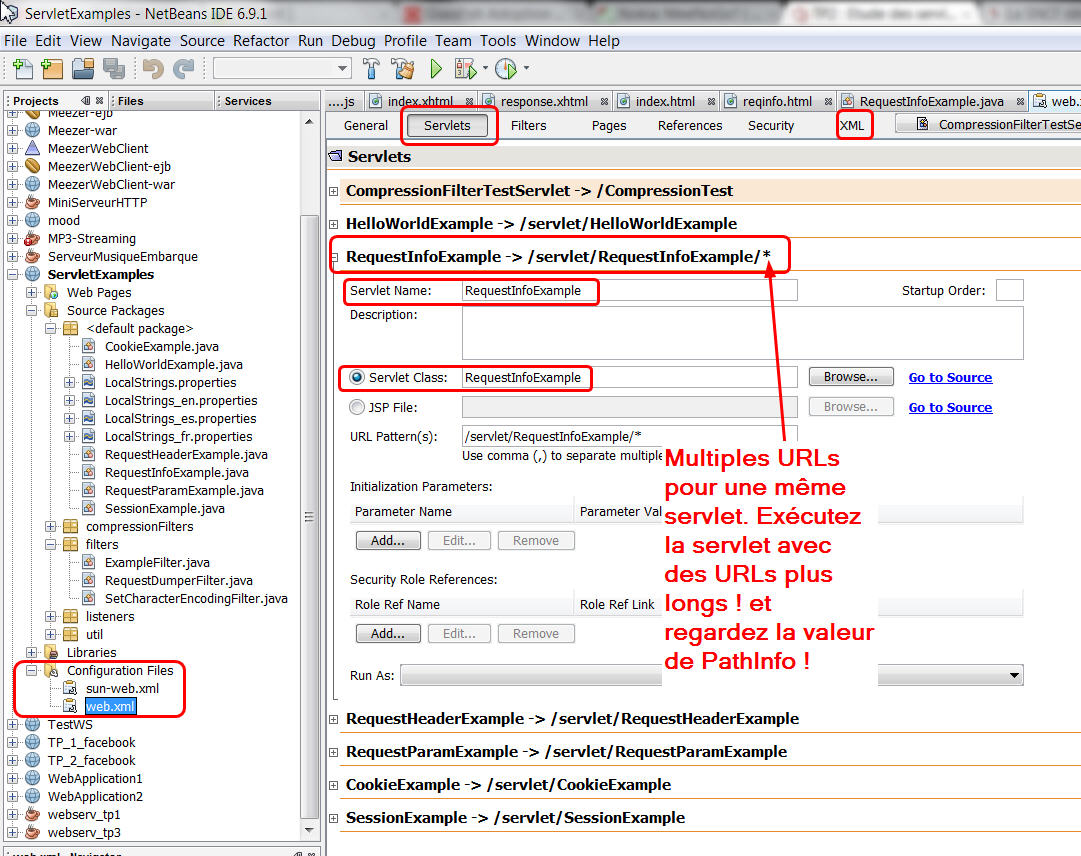Select SessionExample.java in the project tree
This screenshot has width=1081, height=856.
165,509
